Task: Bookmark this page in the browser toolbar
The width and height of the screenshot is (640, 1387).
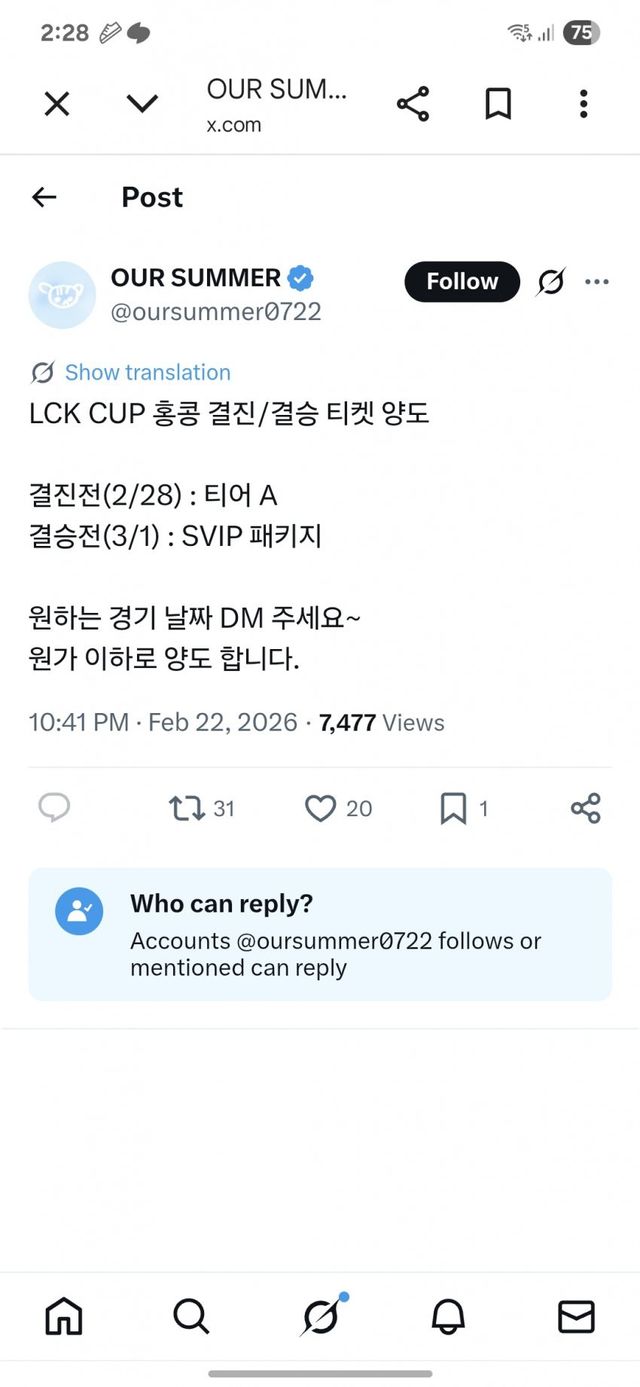Action: [498, 104]
